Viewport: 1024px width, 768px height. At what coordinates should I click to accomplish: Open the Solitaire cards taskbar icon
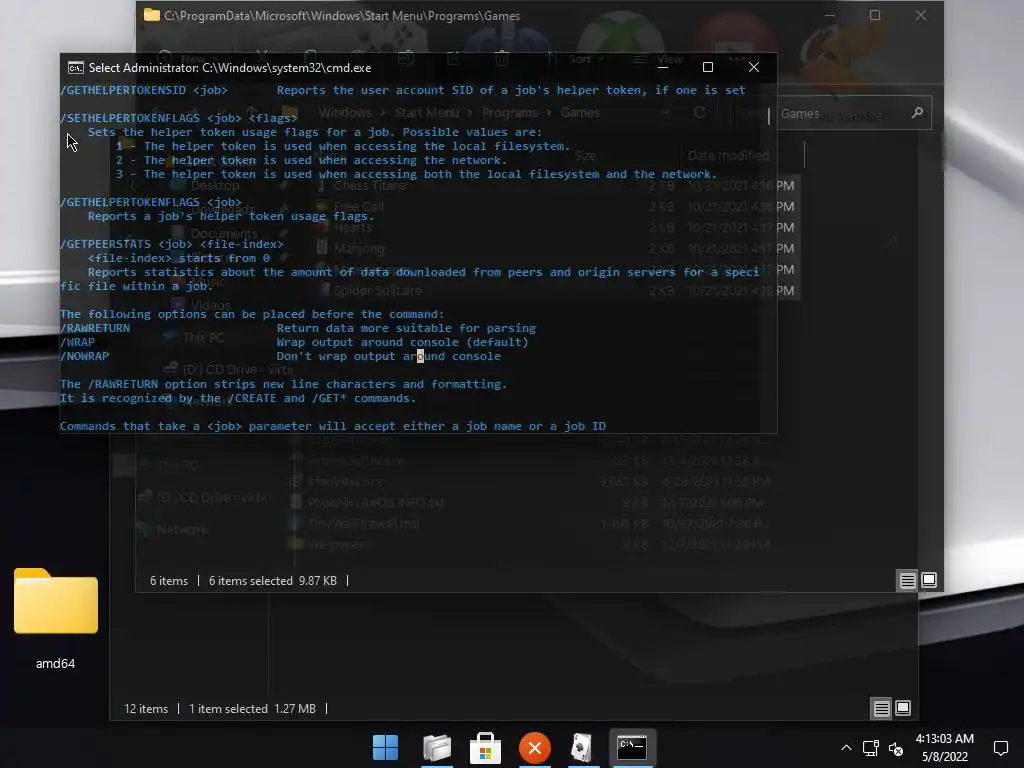pyautogui.click(x=582, y=748)
